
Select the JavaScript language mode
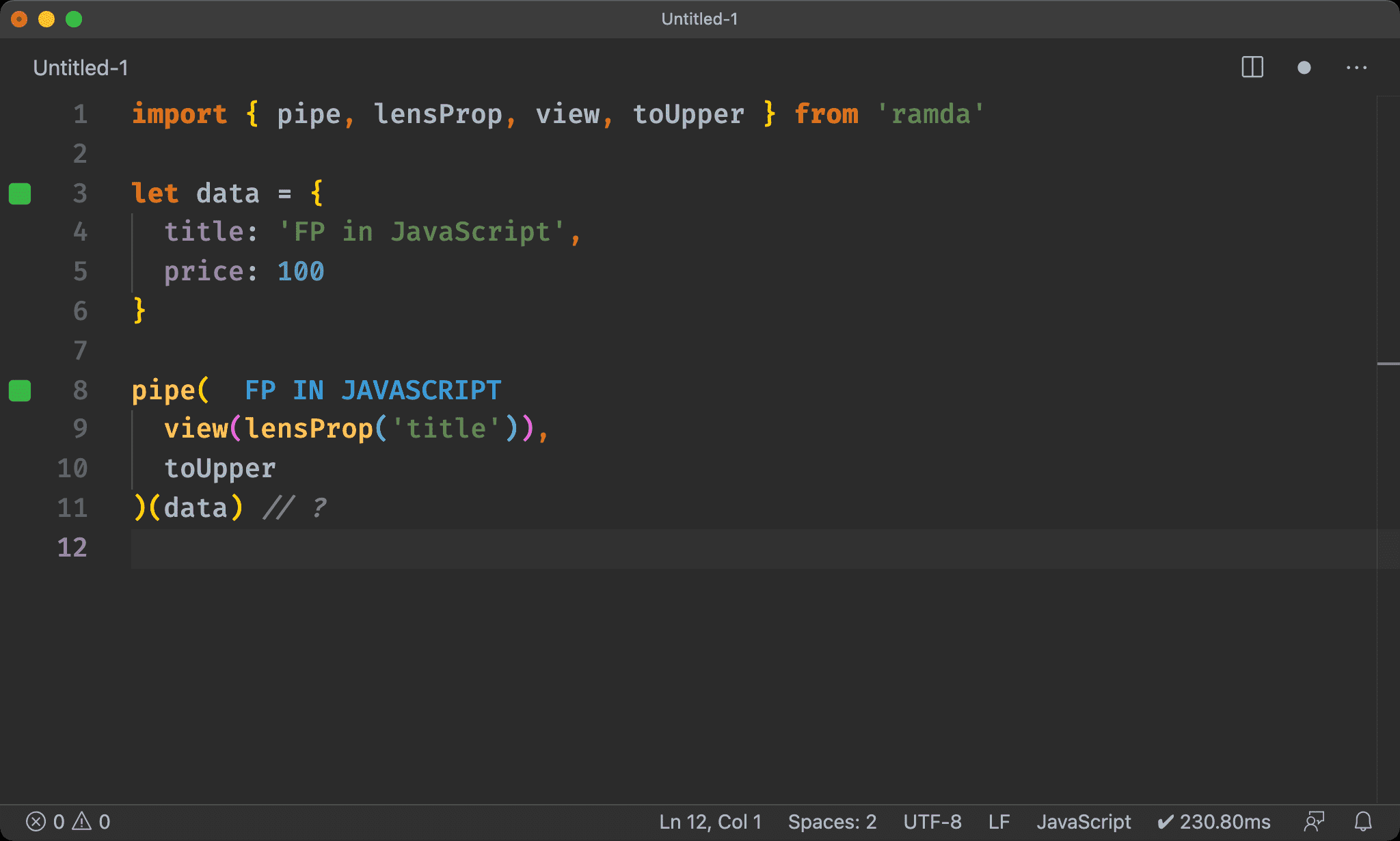pos(1083,821)
